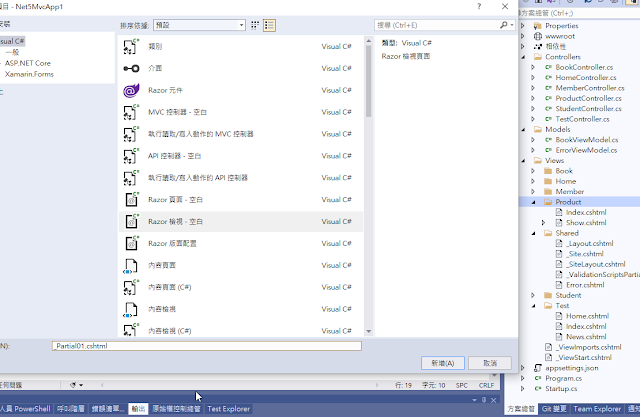
Task: Collapse the Models folder
Action: tap(523, 129)
